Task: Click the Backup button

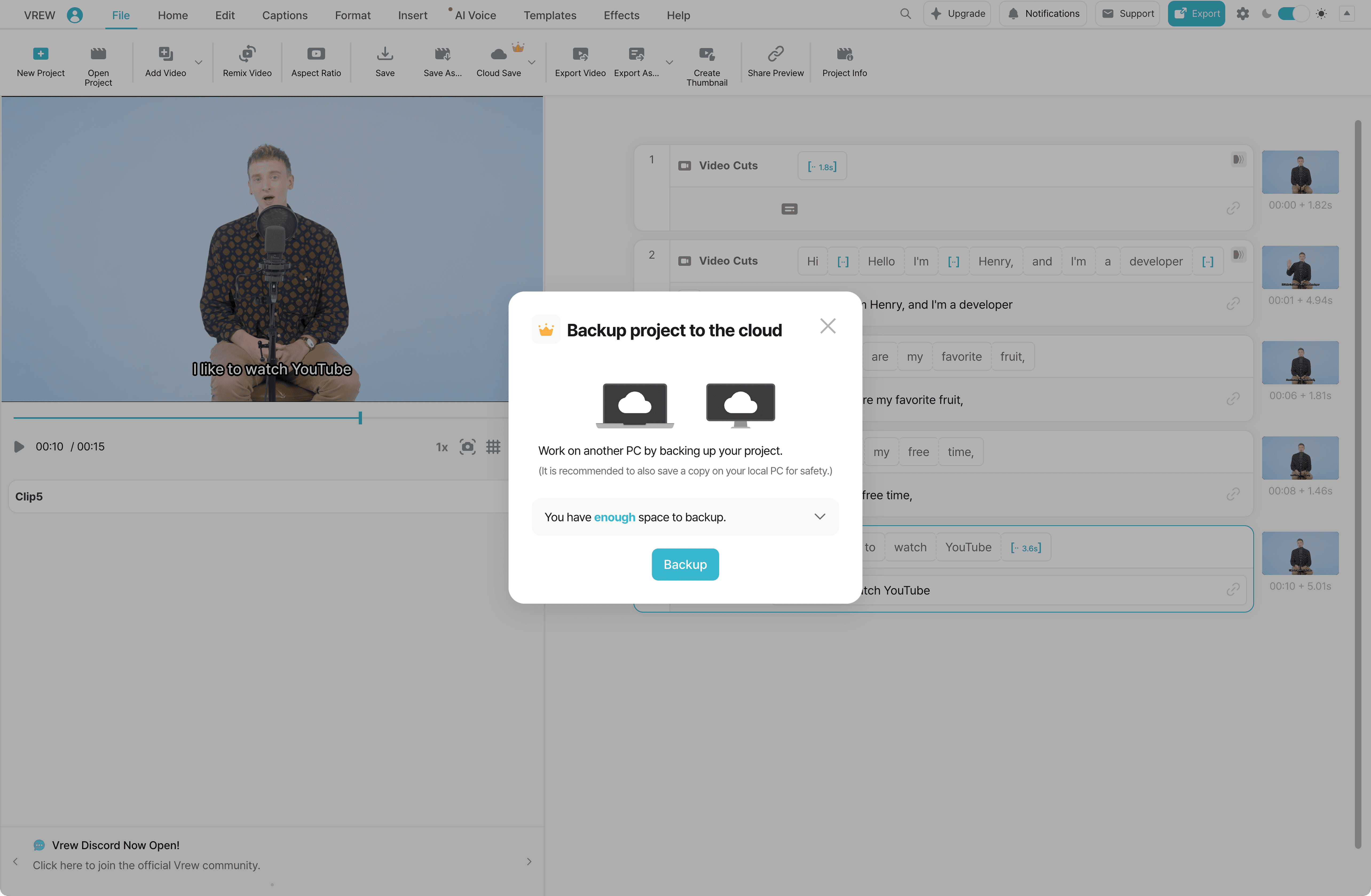Action: pyautogui.click(x=685, y=564)
